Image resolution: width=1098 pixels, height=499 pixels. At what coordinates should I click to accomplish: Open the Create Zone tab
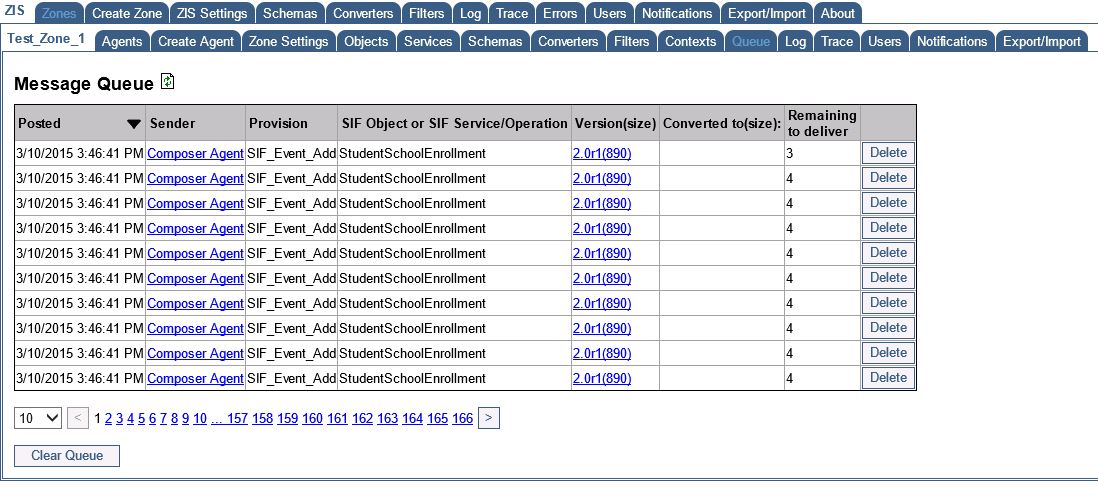pyautogui.click(x=127, y=13)
